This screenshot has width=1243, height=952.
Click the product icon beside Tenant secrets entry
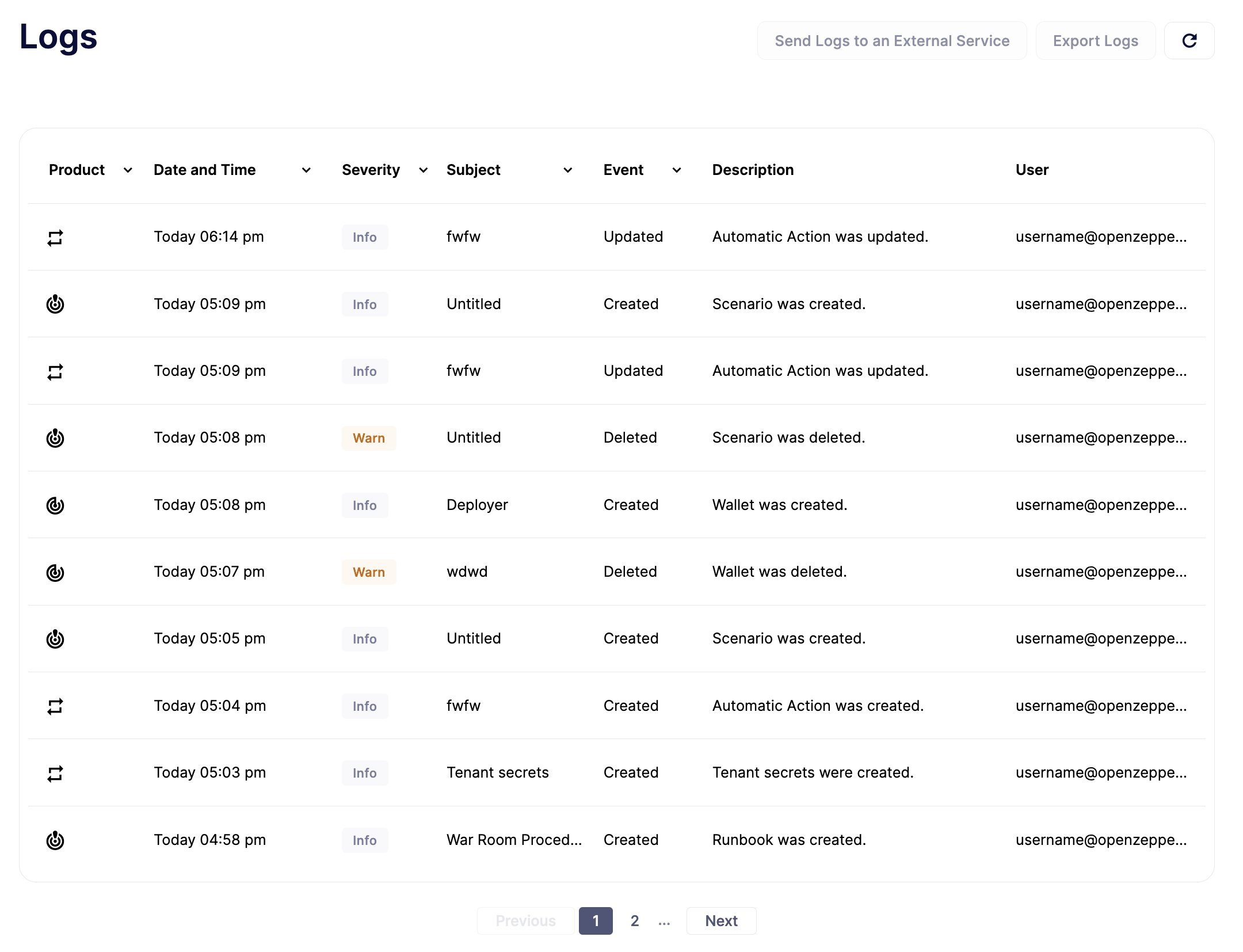click(x=55, y=773)
